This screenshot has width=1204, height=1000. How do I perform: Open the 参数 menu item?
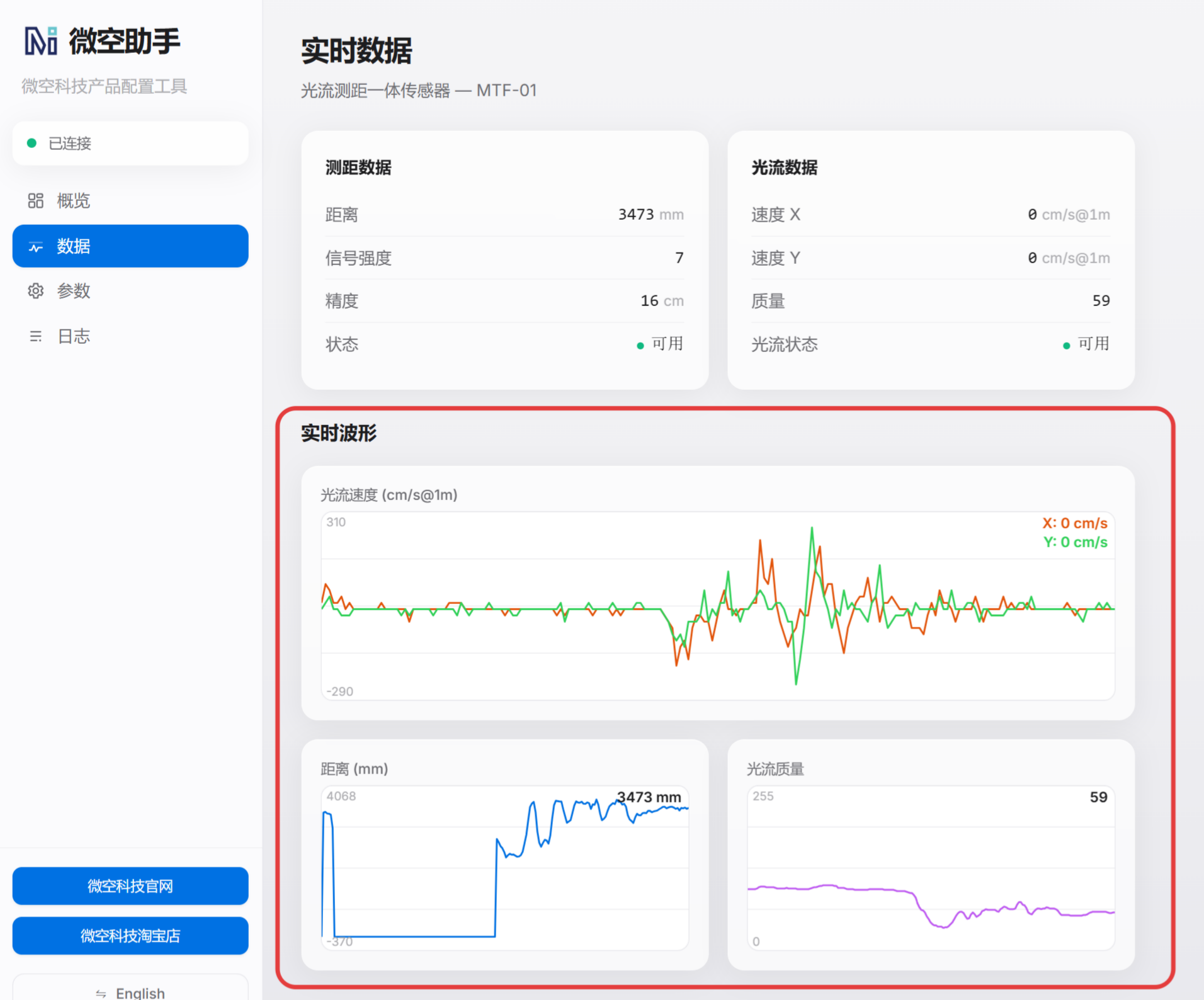tap(130, 291)
